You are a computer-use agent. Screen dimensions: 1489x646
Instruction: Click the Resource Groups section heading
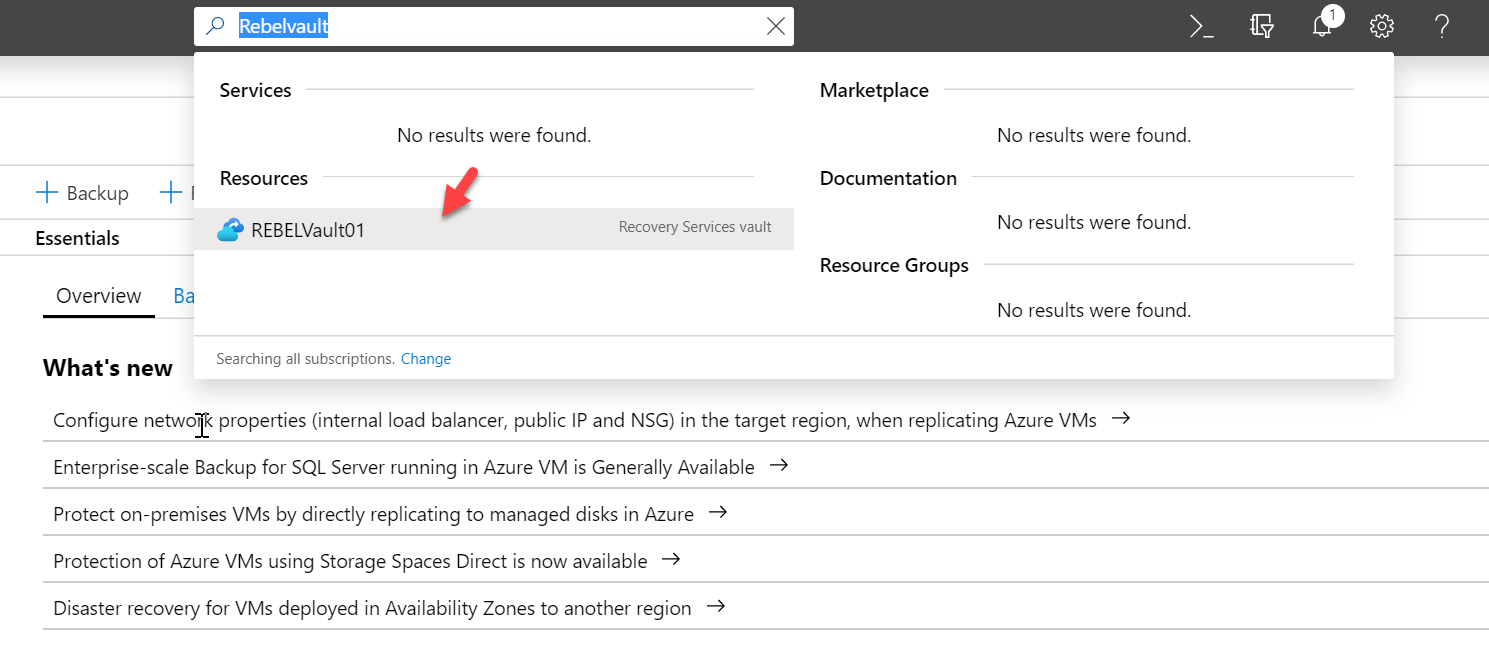click(x=894, y=266)
